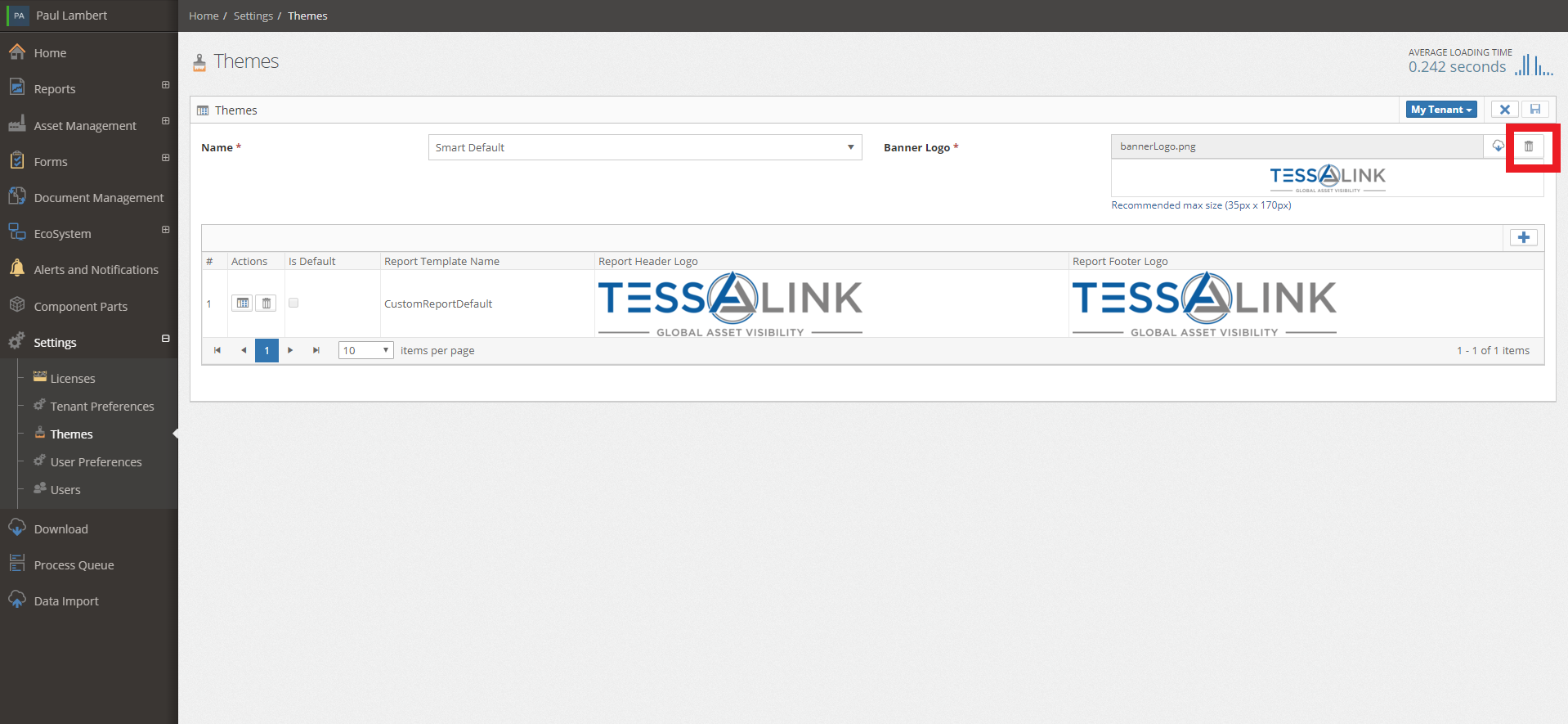
Task: Open Tenant Preferences under Settings
Action: 102,407
